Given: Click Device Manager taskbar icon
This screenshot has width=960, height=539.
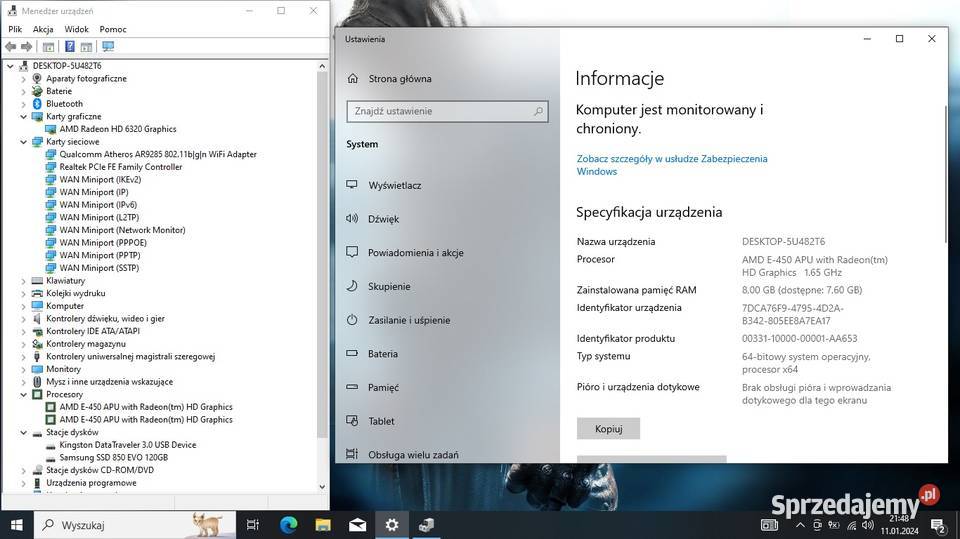Looking at the screenshot, I should point(426,525).
